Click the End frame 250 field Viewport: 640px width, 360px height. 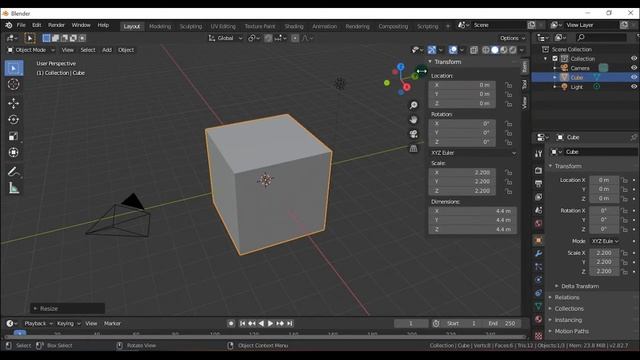point(502,323)
